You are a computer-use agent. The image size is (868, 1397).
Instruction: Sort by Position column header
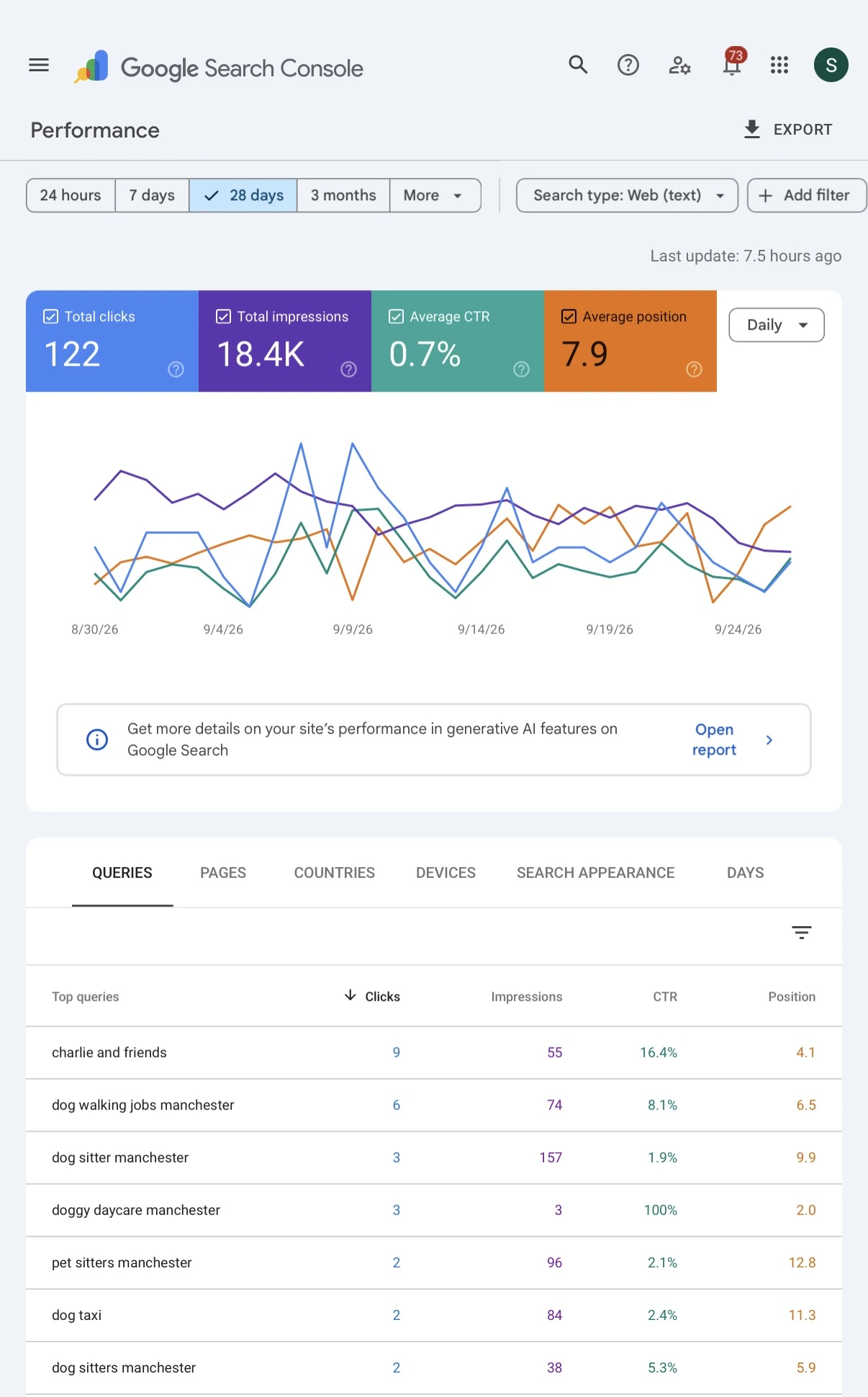792,997
